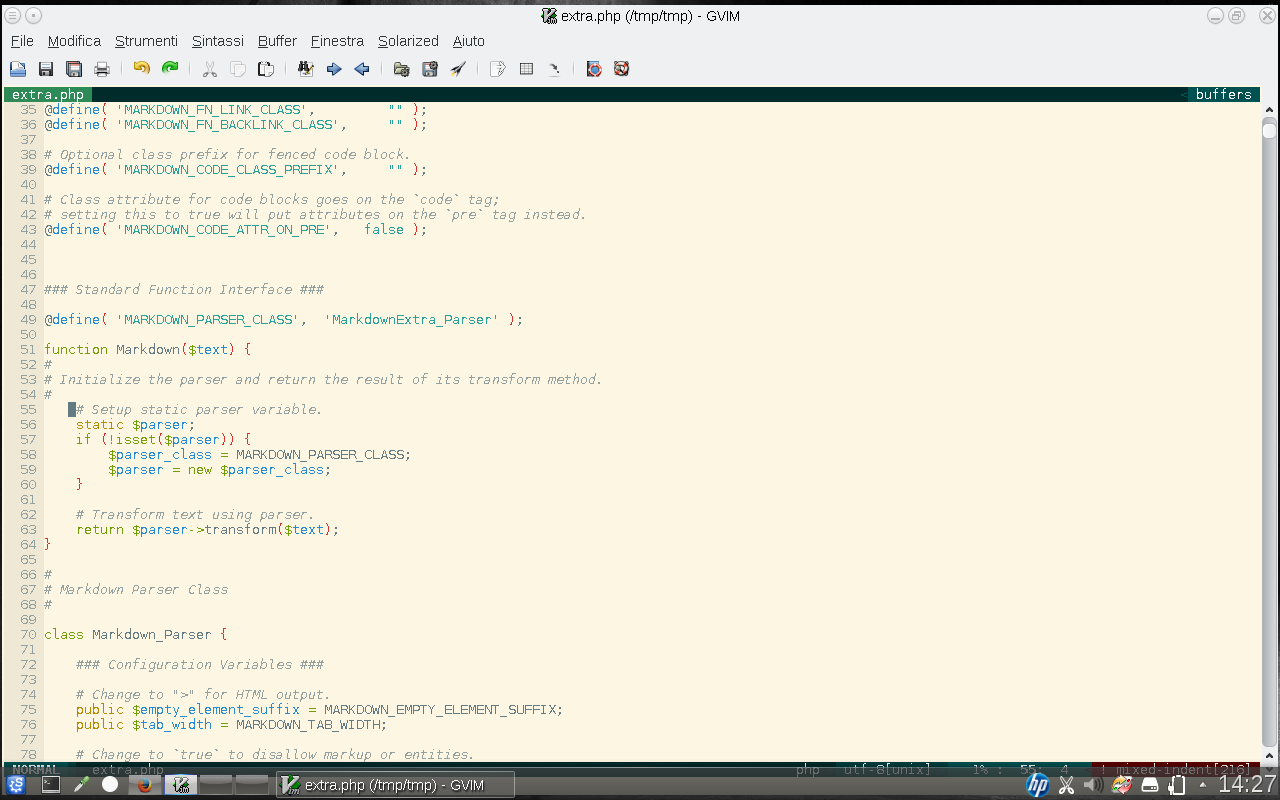Launch the terminal from the panel
This screenshot has height=800, width=1280.
(51, 785)
